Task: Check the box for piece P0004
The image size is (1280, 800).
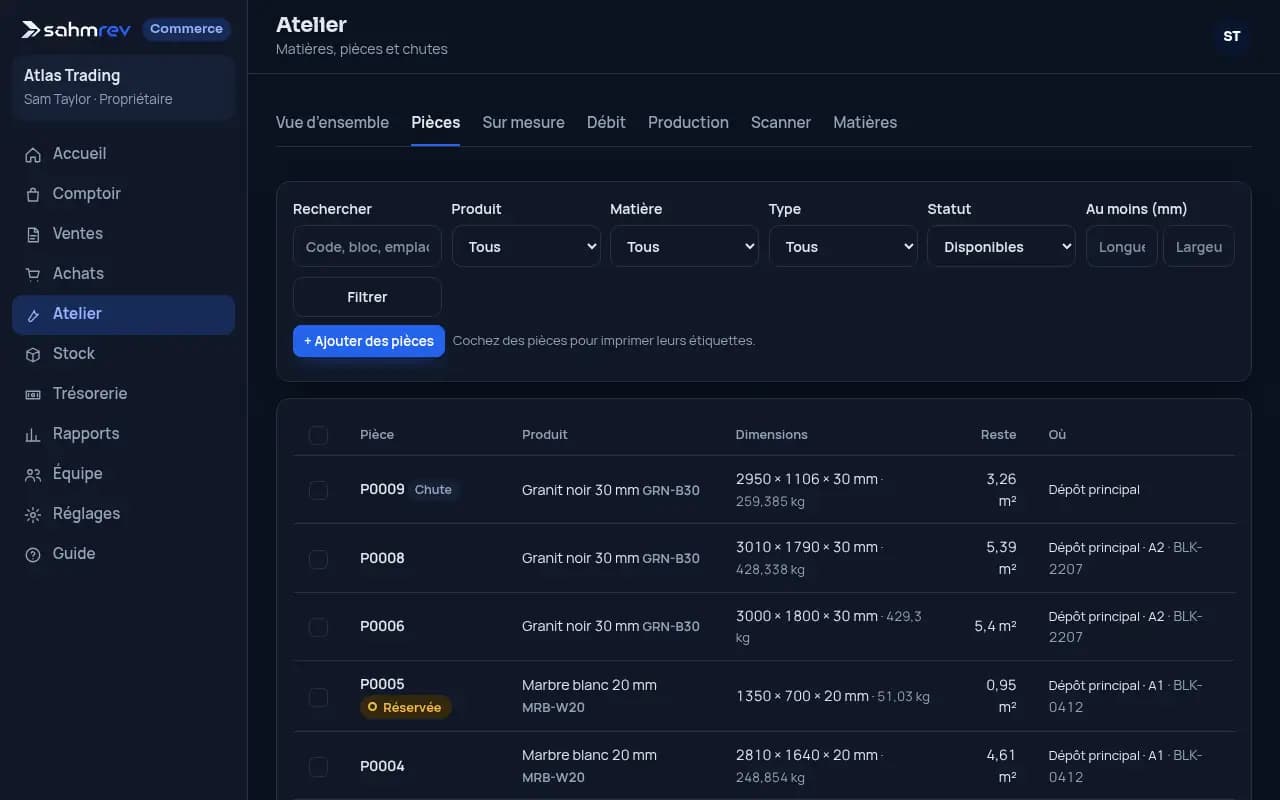Action: (x=318, y=766)
